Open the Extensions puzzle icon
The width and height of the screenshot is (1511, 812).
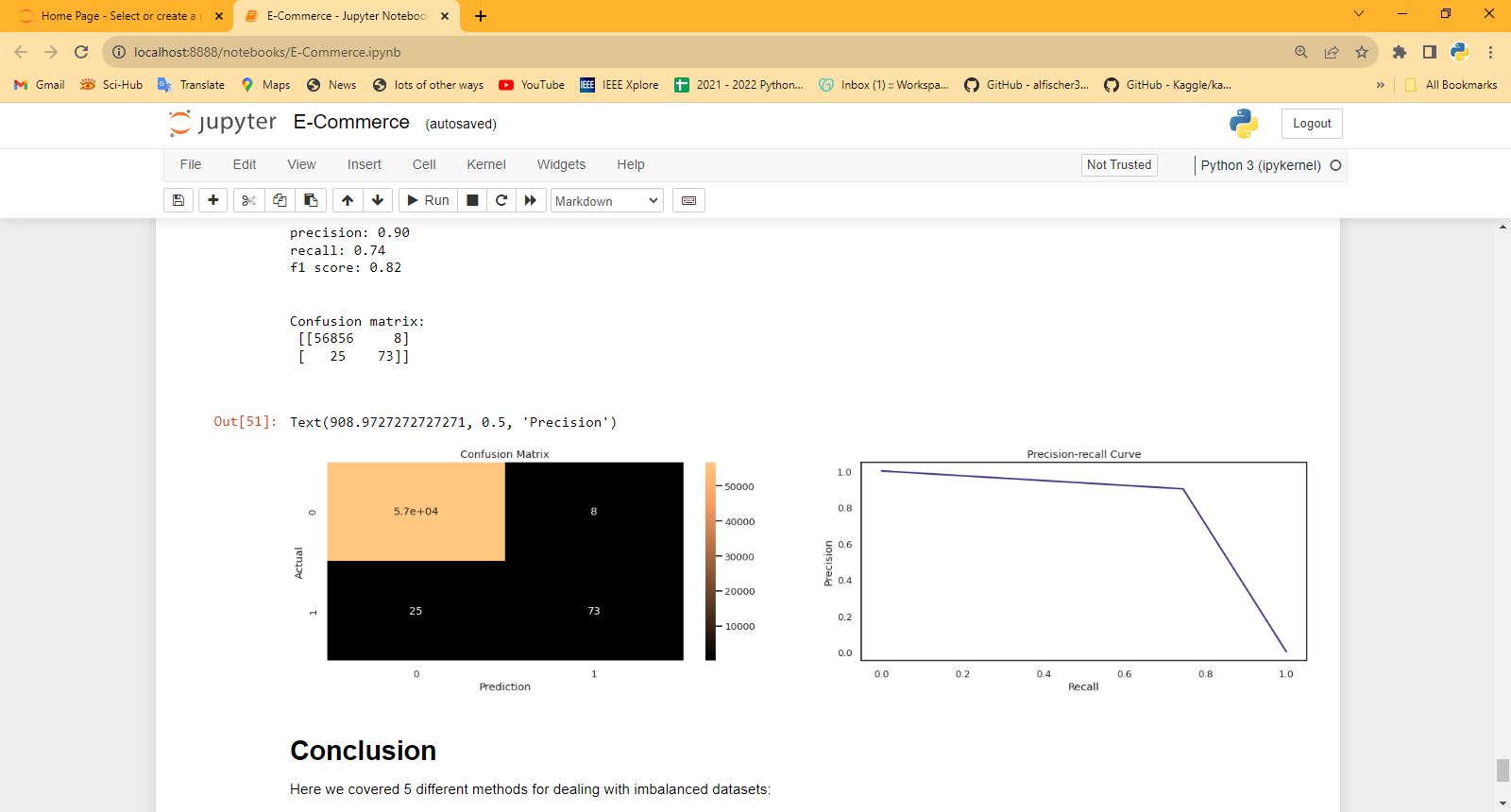click(x=1400, y=52)
